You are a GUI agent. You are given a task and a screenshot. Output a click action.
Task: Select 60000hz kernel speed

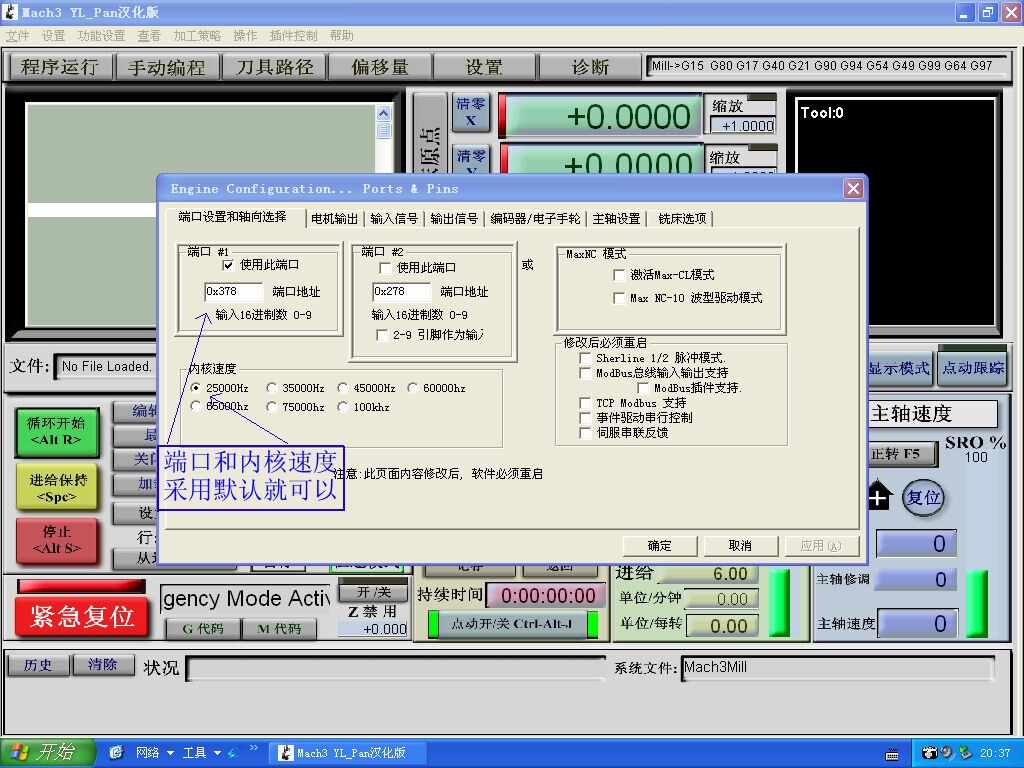[x=412, y=388]
